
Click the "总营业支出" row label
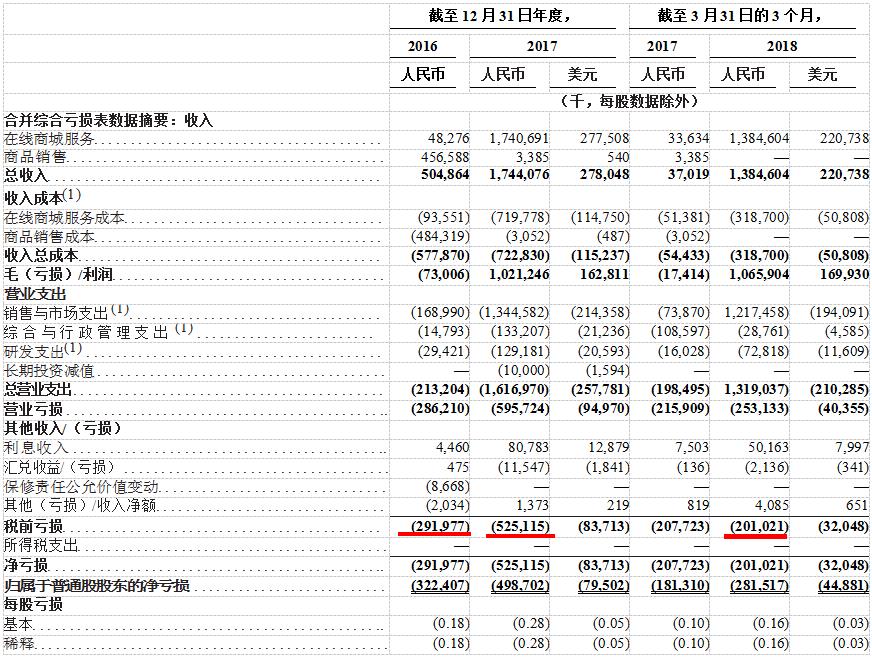(x=38, y=389)
